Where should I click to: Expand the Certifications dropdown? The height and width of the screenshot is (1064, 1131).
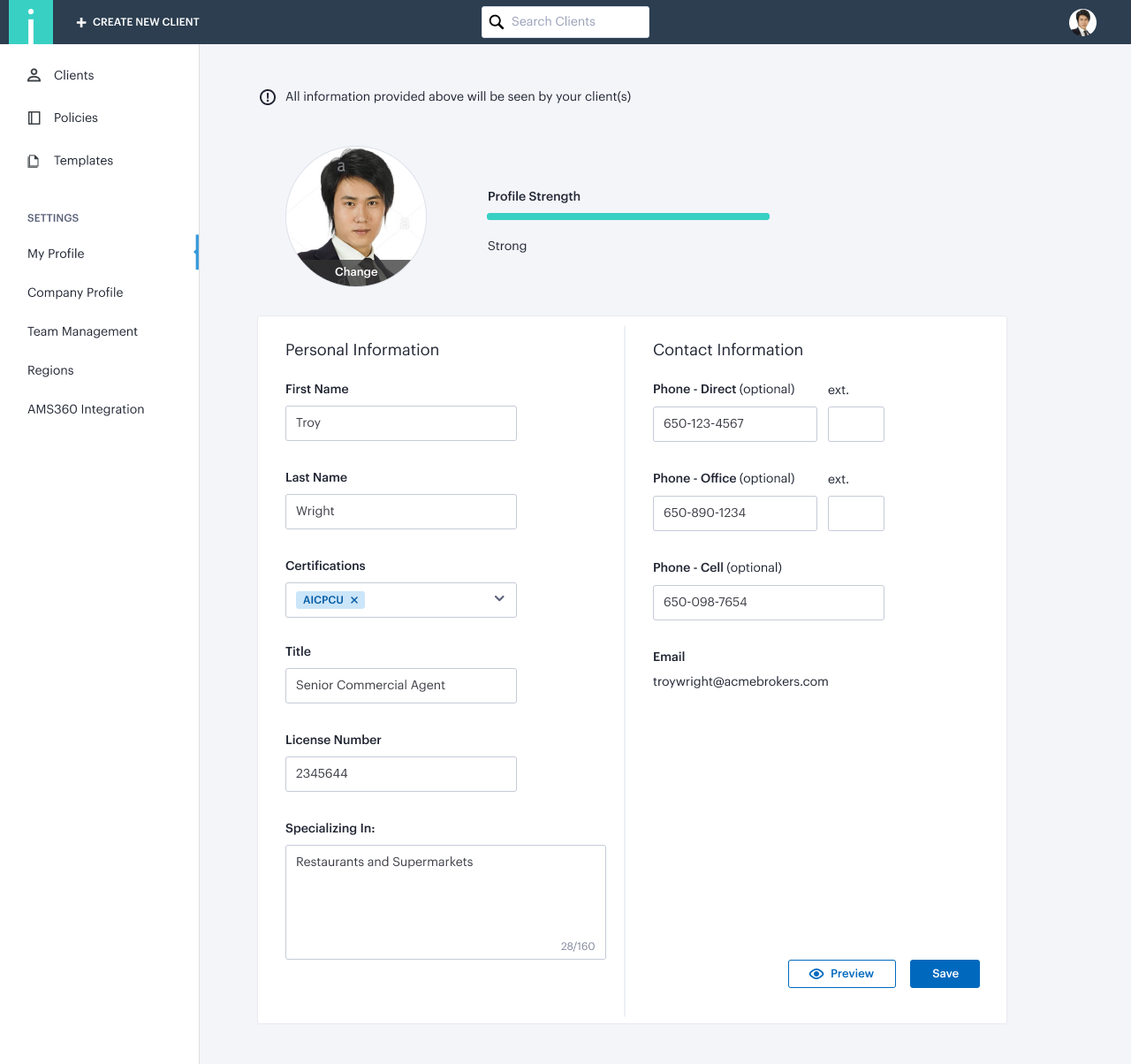click(x=499, y=599)
